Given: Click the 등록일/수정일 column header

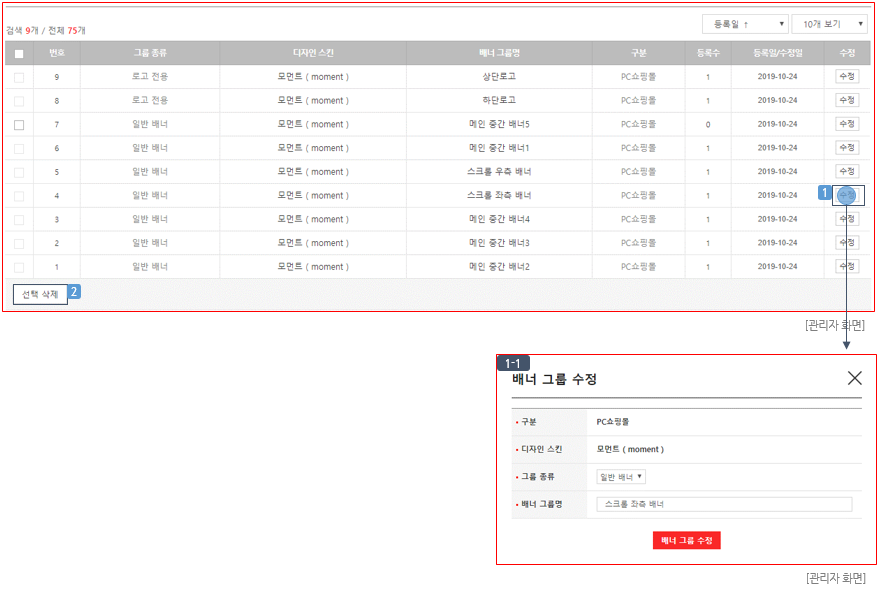Looking at the screenshot, I should pyautogui.click(x=777, y=53).
